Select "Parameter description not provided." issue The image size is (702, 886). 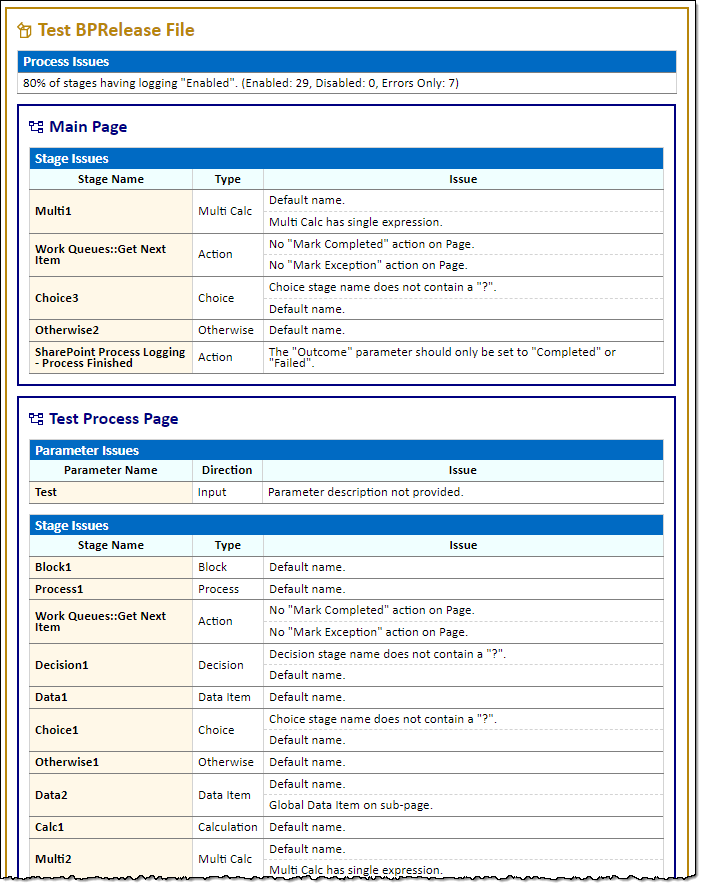click(x=366, y=492)
